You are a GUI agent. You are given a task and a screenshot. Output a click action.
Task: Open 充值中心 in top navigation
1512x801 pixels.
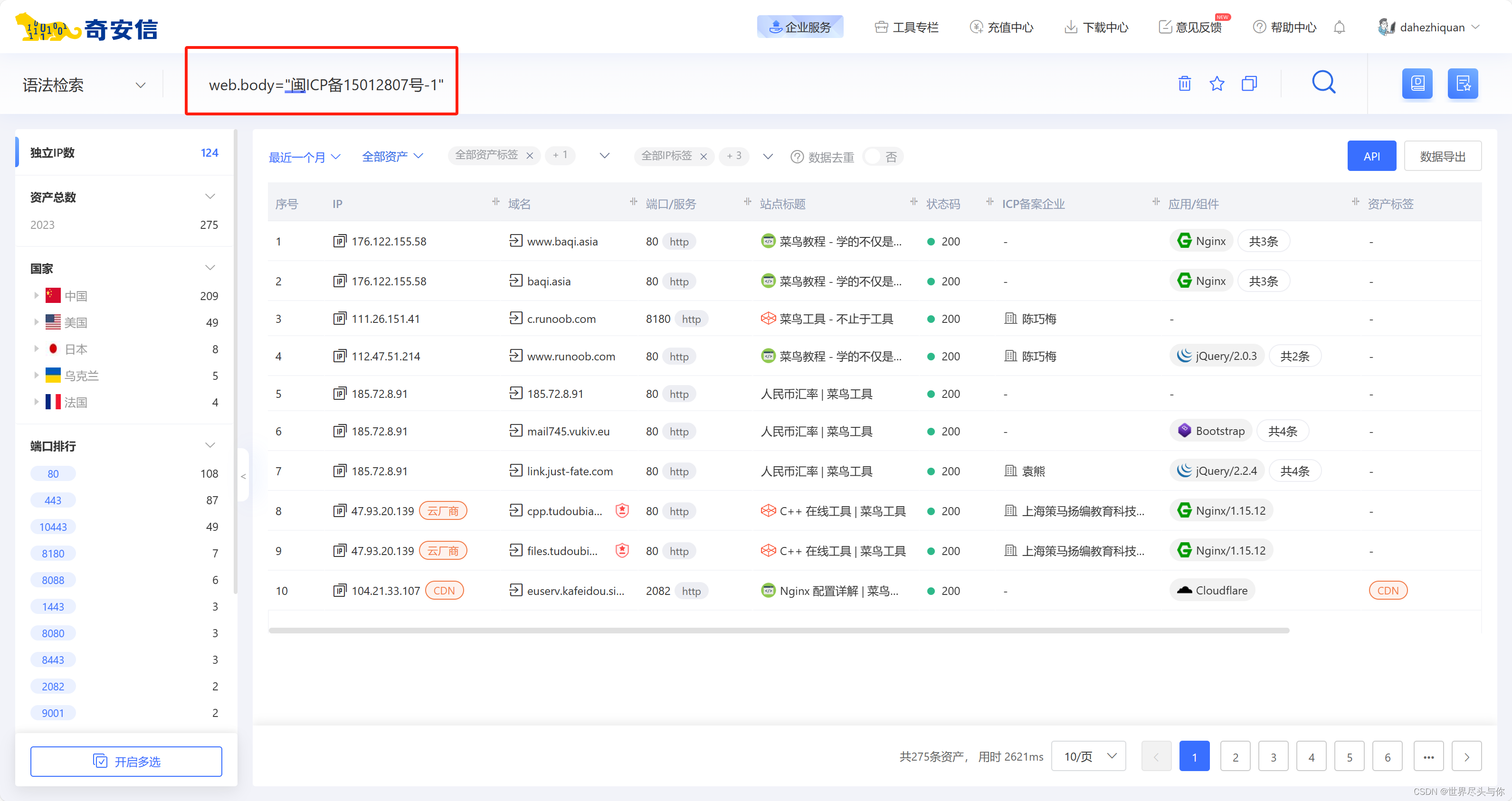[1001, 27]
